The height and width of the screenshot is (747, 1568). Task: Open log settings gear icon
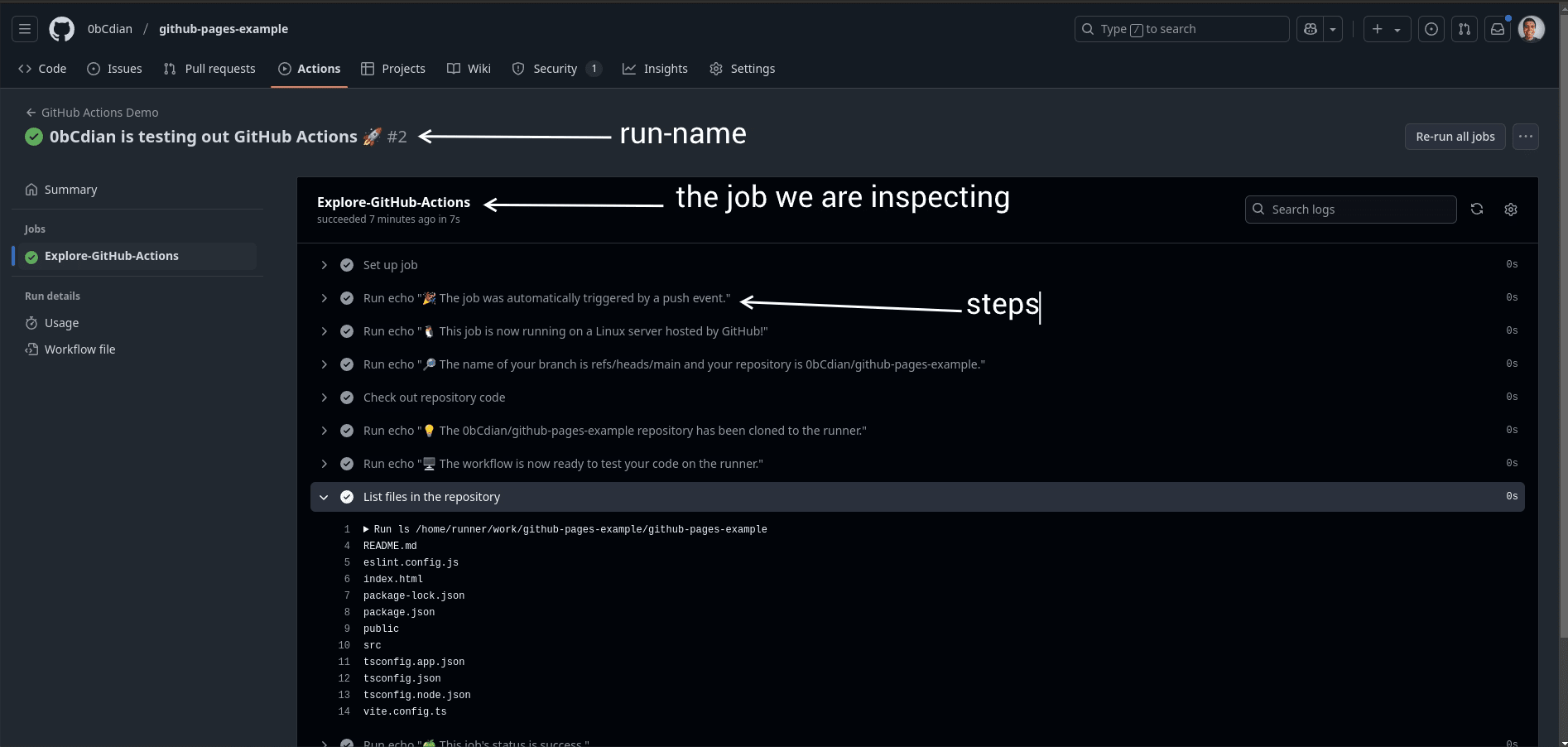pyautogui.click(x=1511, y=210)
